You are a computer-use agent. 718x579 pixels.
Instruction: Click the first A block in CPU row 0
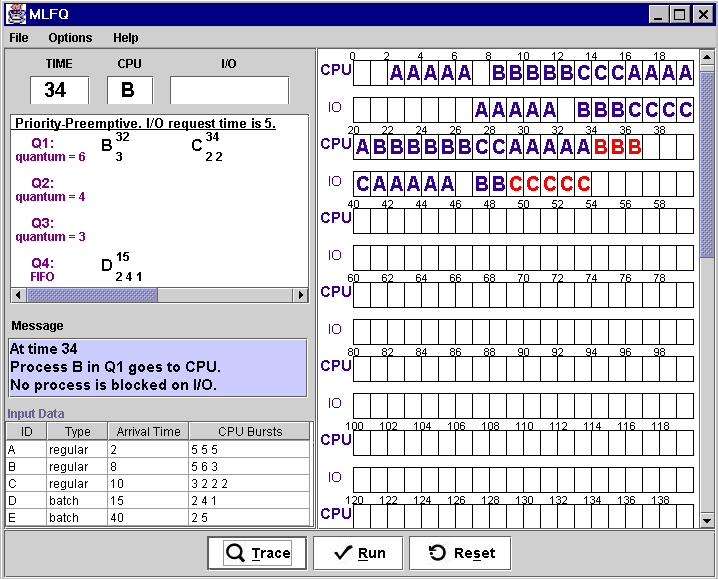(397, 73)
